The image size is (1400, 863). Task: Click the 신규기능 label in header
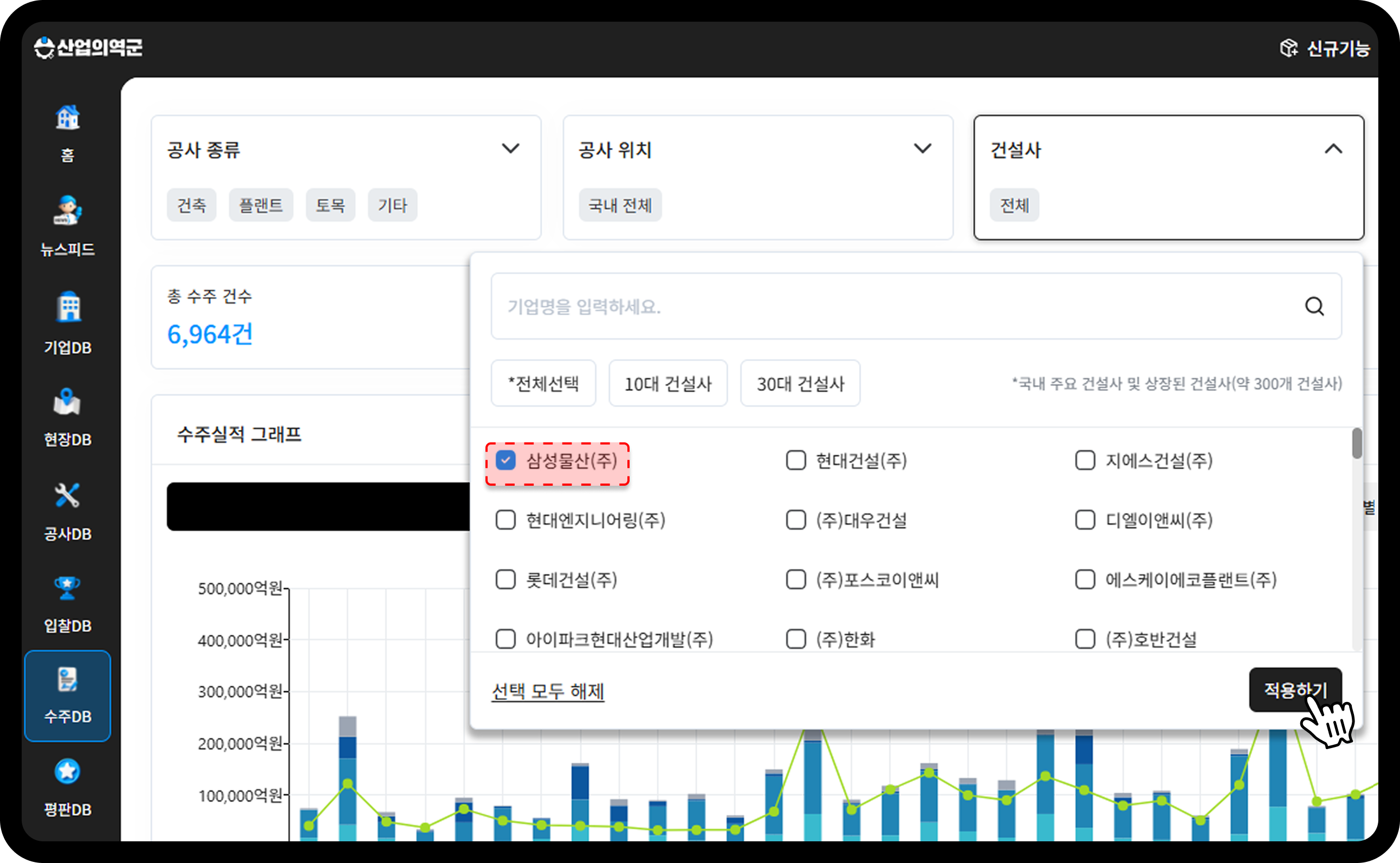pyautogui.click(x=1338, y=48)
